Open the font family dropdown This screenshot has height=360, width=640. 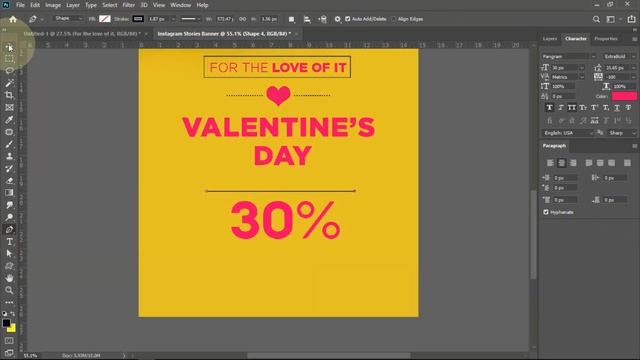[x=569, y=56]
